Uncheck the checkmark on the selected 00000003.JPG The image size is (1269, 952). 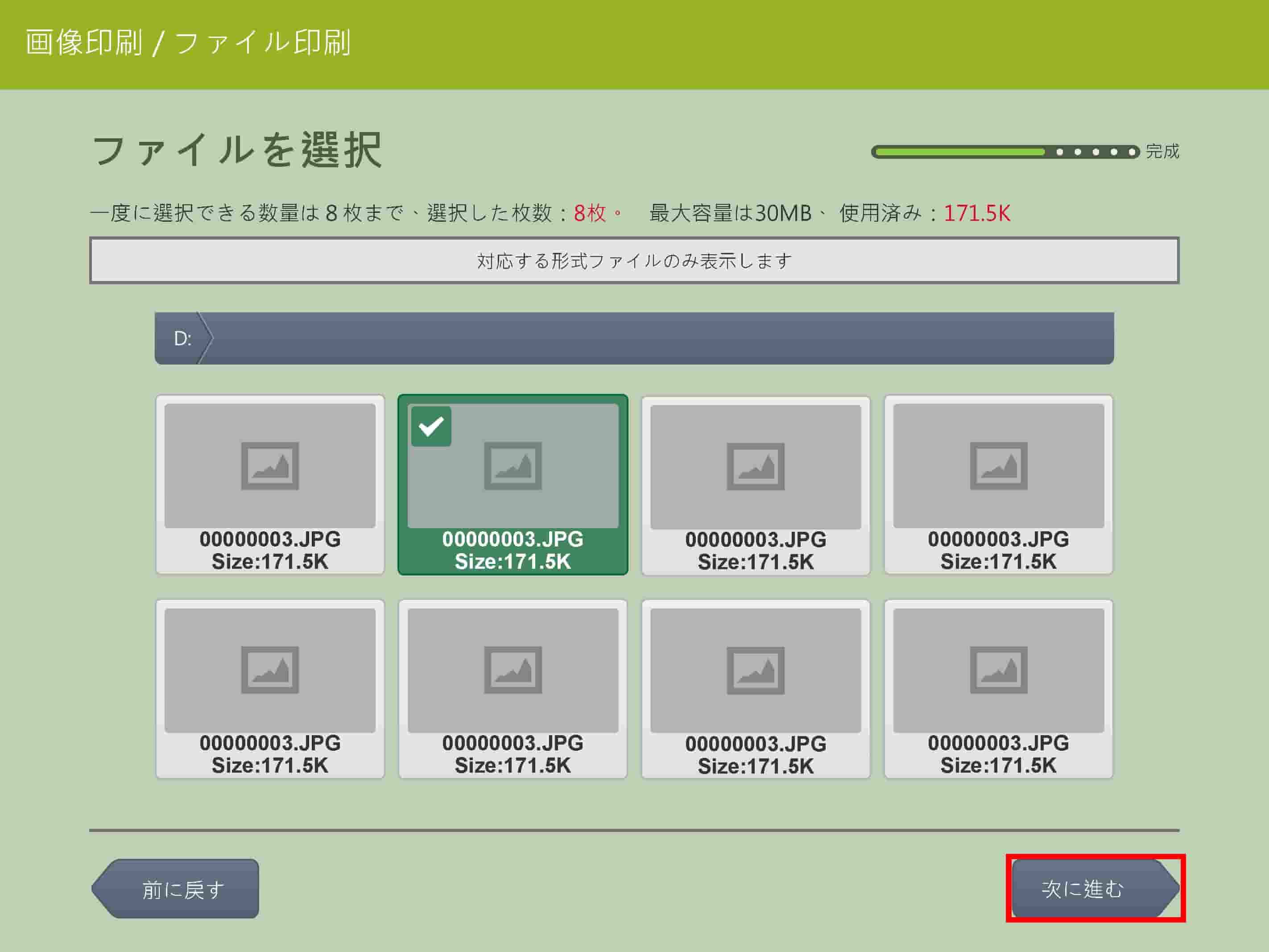point(431,426)
